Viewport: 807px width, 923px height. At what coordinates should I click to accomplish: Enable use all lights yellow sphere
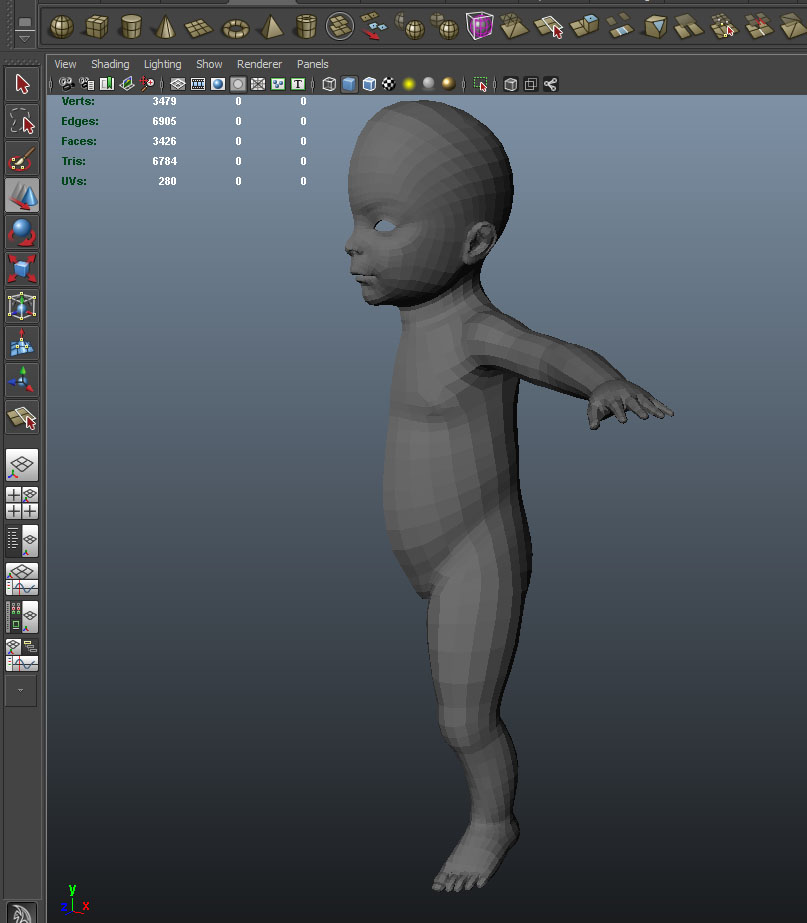(x=409, y=84)
